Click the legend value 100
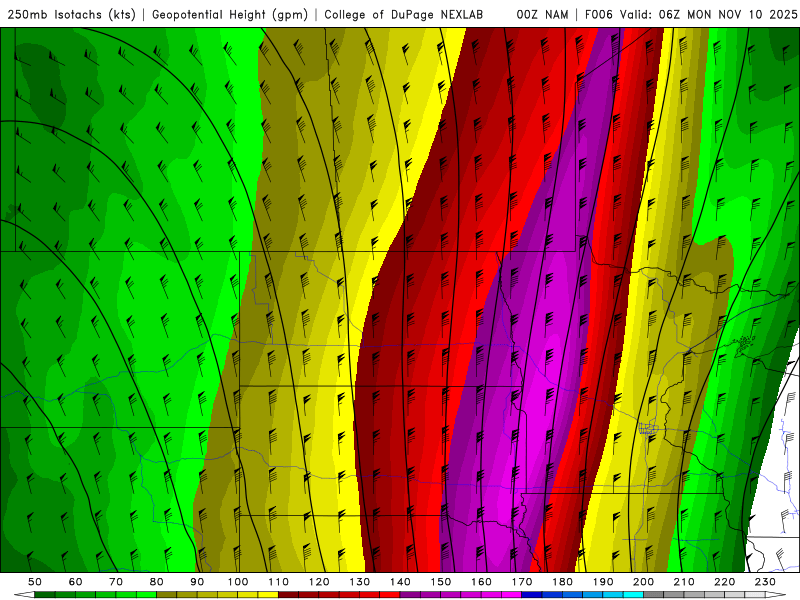 tap(238, 582)
